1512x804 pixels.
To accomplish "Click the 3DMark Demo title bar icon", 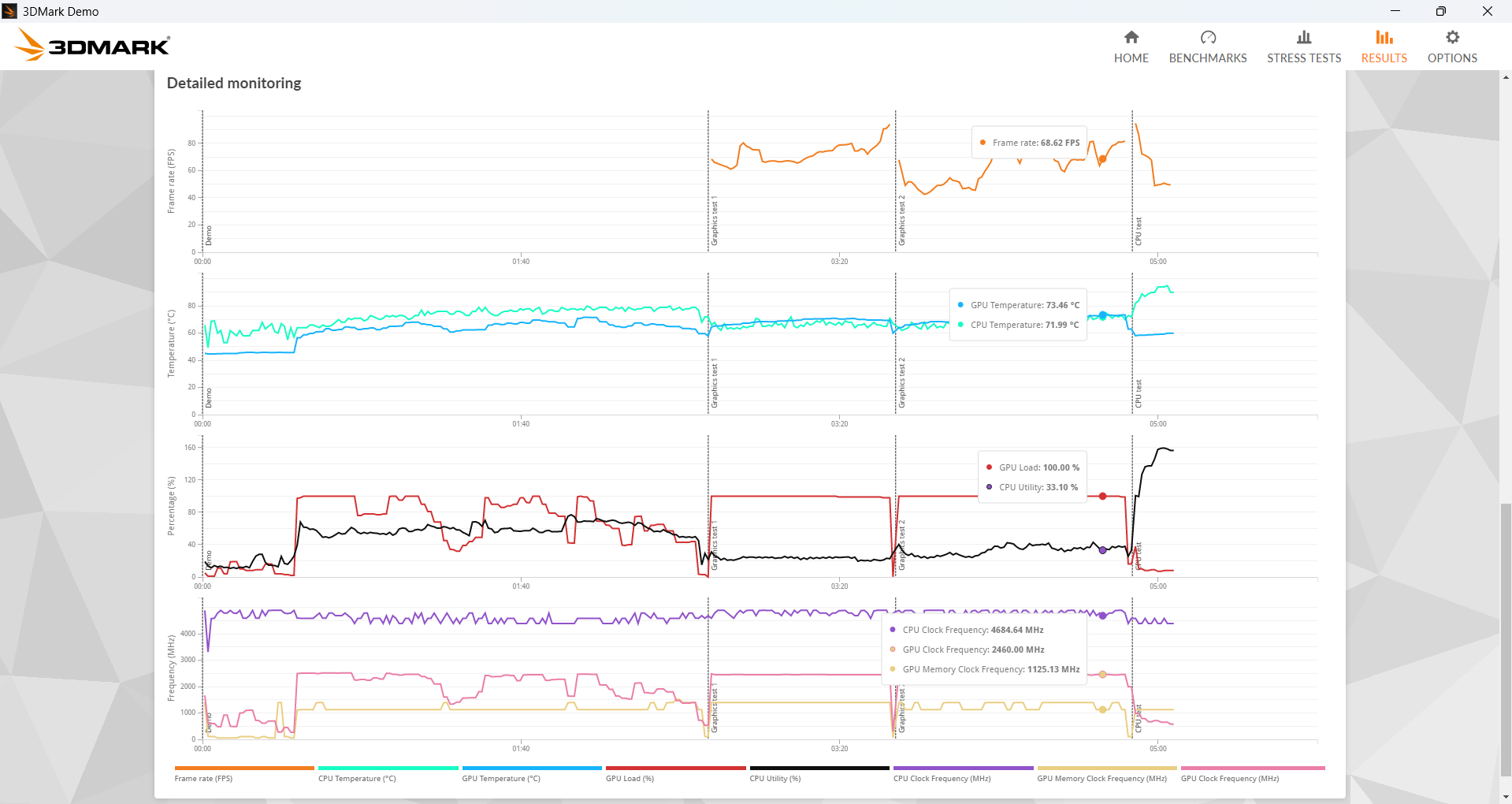I will [x=9, y=11].
